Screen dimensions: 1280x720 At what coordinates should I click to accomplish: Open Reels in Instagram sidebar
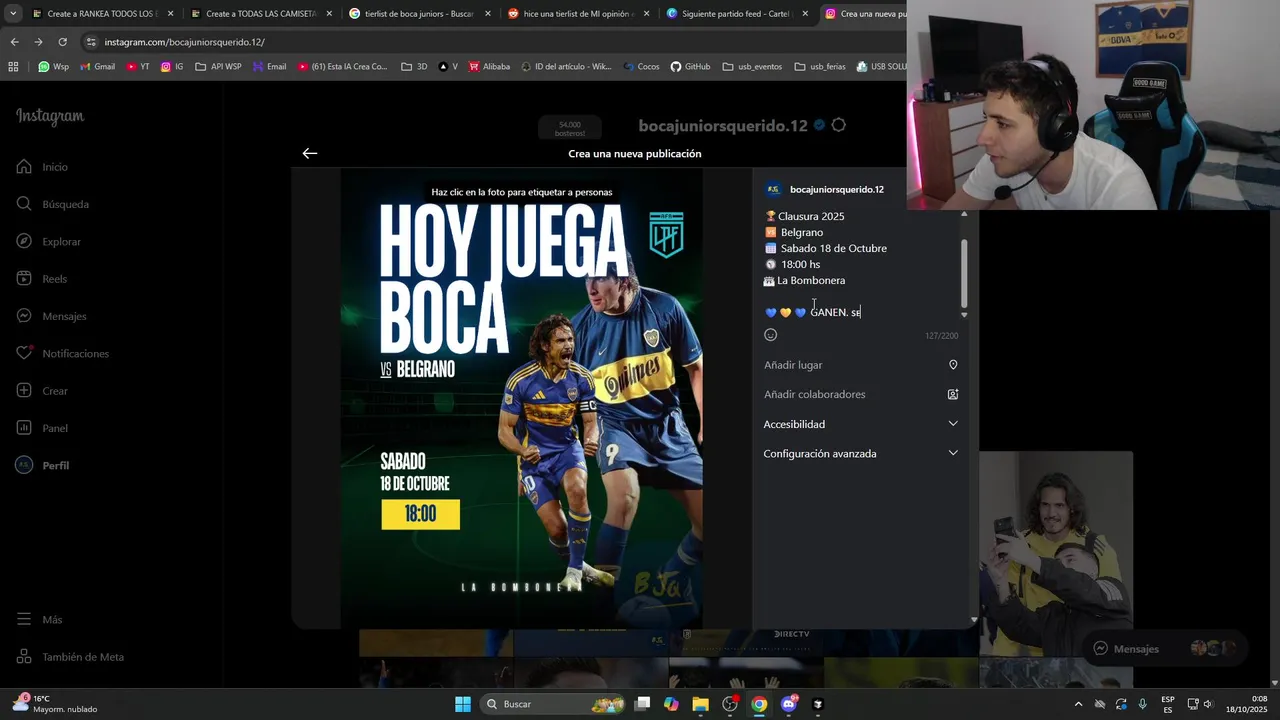[42, 279]
